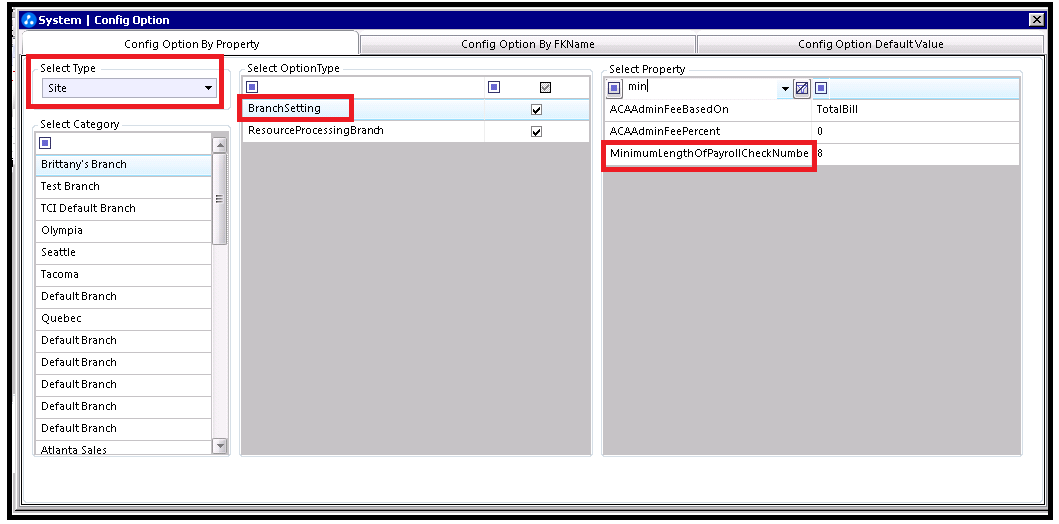Click filter icon left of 'min' filter
1059x524 pixels.
(613, 88)
